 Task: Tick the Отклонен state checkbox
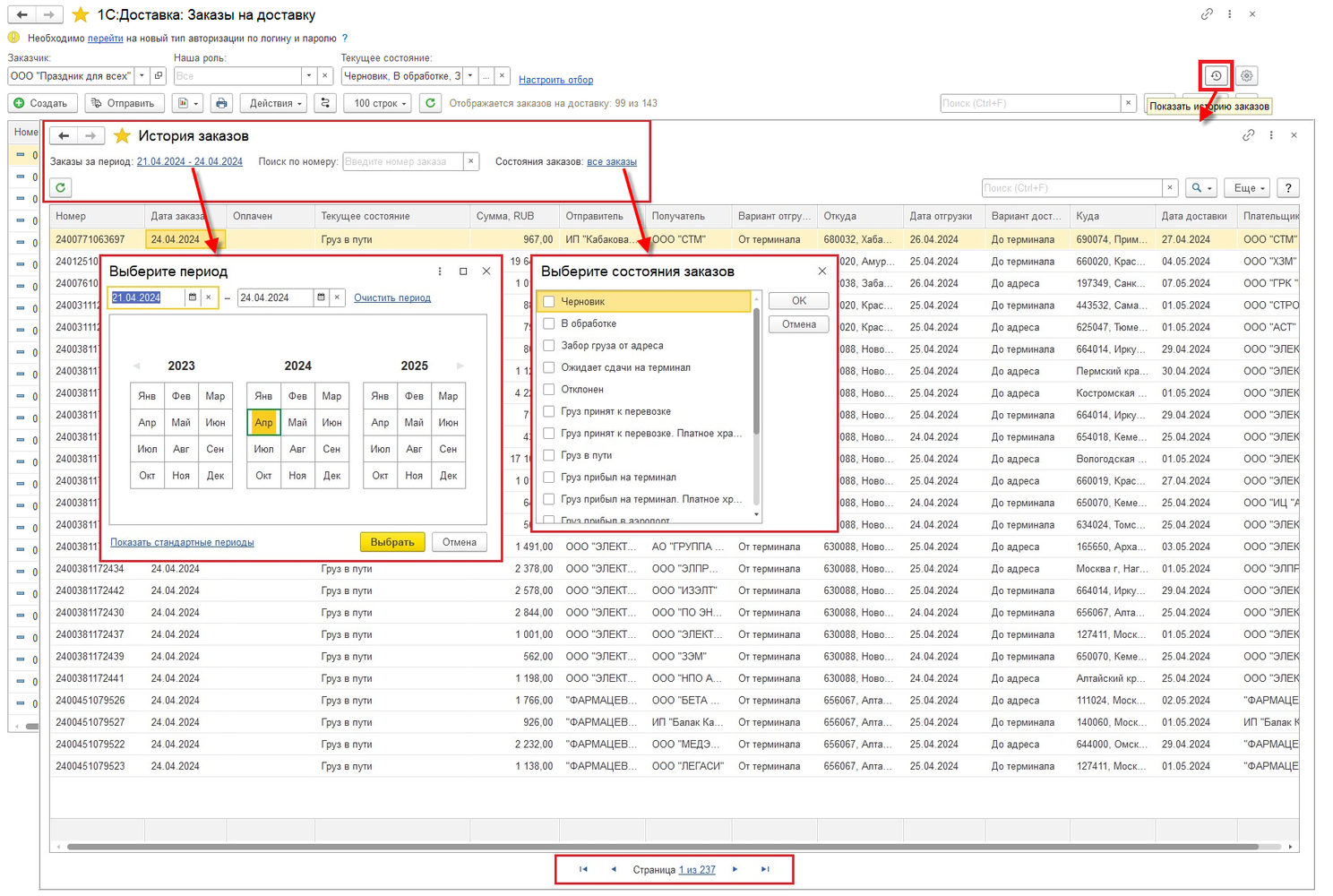(x=549, y=390)
